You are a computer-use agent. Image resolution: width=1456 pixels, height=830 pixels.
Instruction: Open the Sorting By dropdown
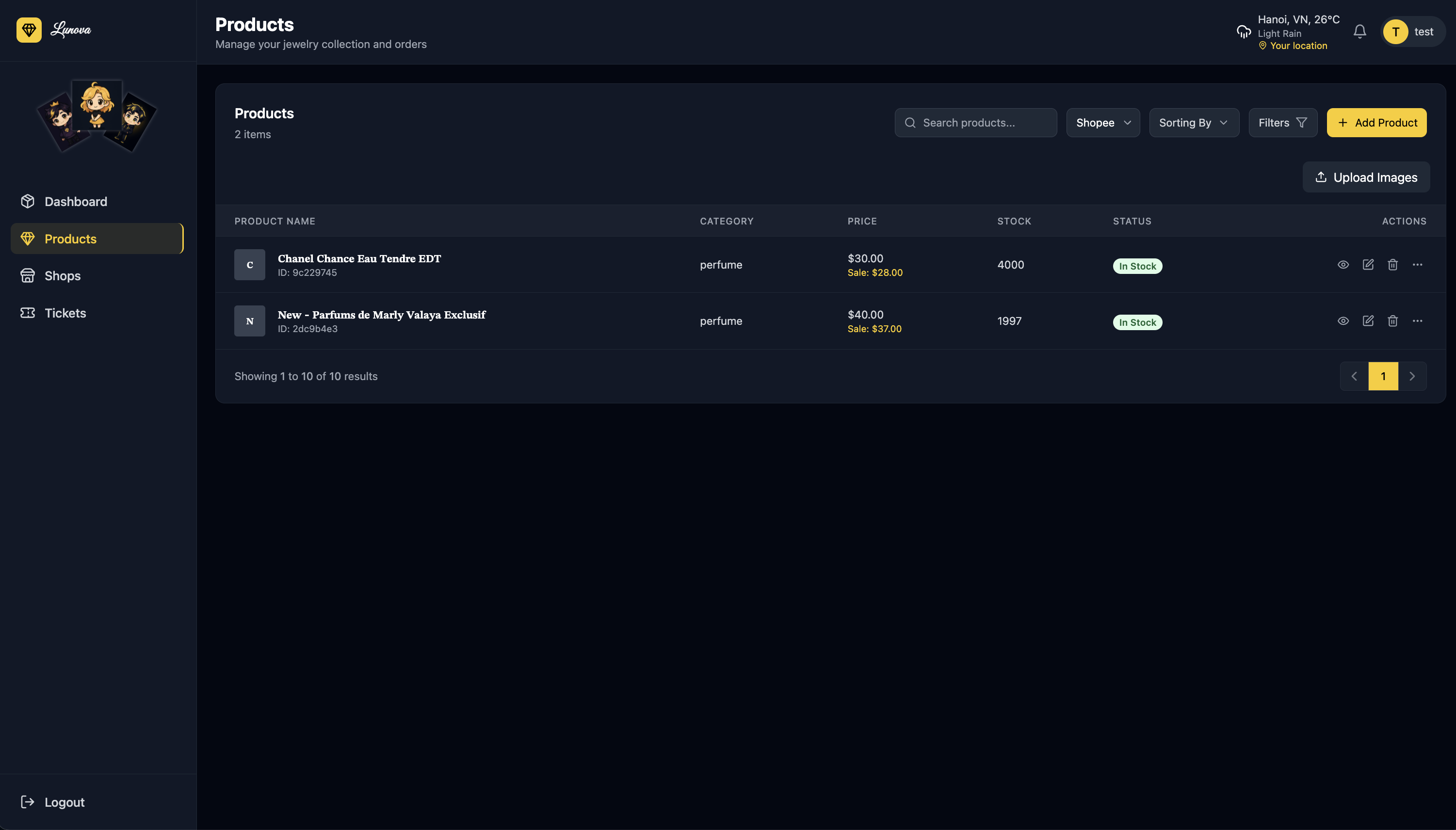point(1194,123)
